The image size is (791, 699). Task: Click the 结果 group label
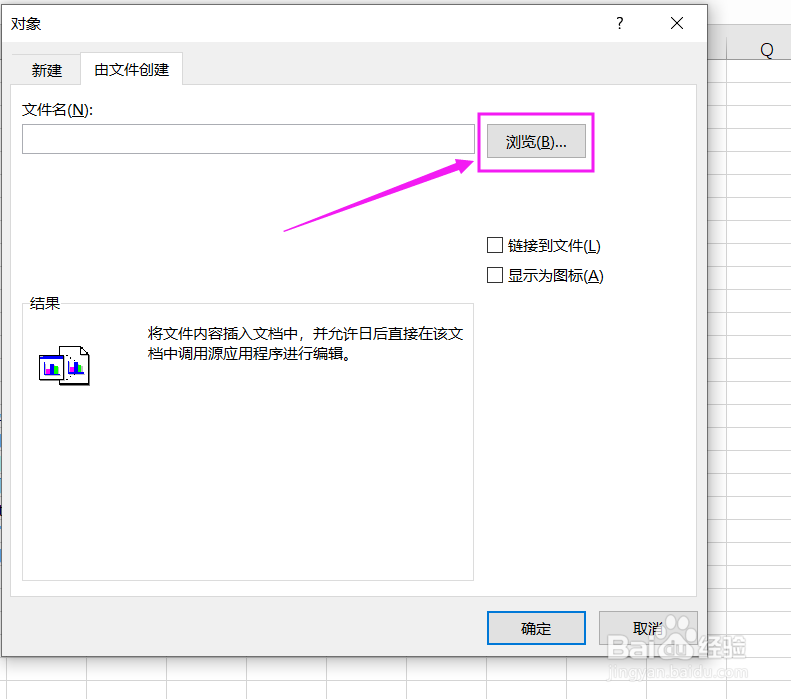45,303
